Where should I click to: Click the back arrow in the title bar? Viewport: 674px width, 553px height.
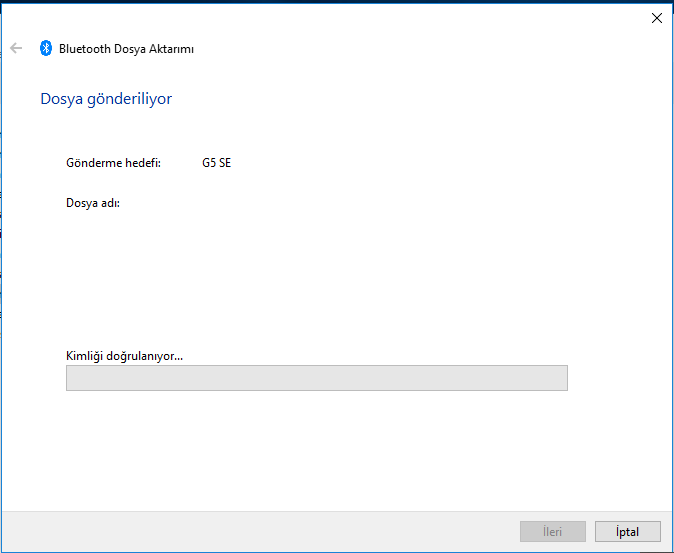tap(16, 48)
